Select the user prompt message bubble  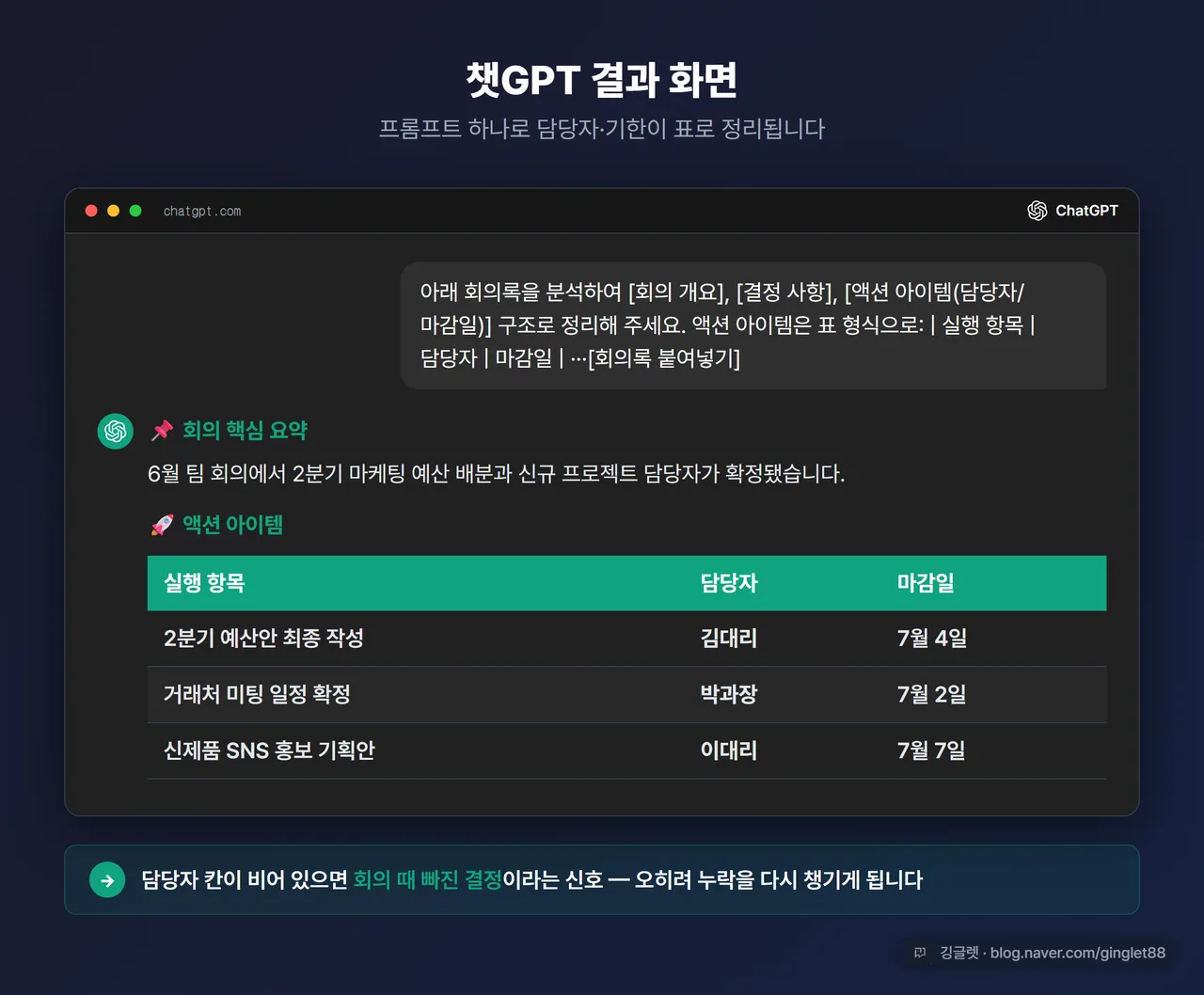click(x=753, y=325)
